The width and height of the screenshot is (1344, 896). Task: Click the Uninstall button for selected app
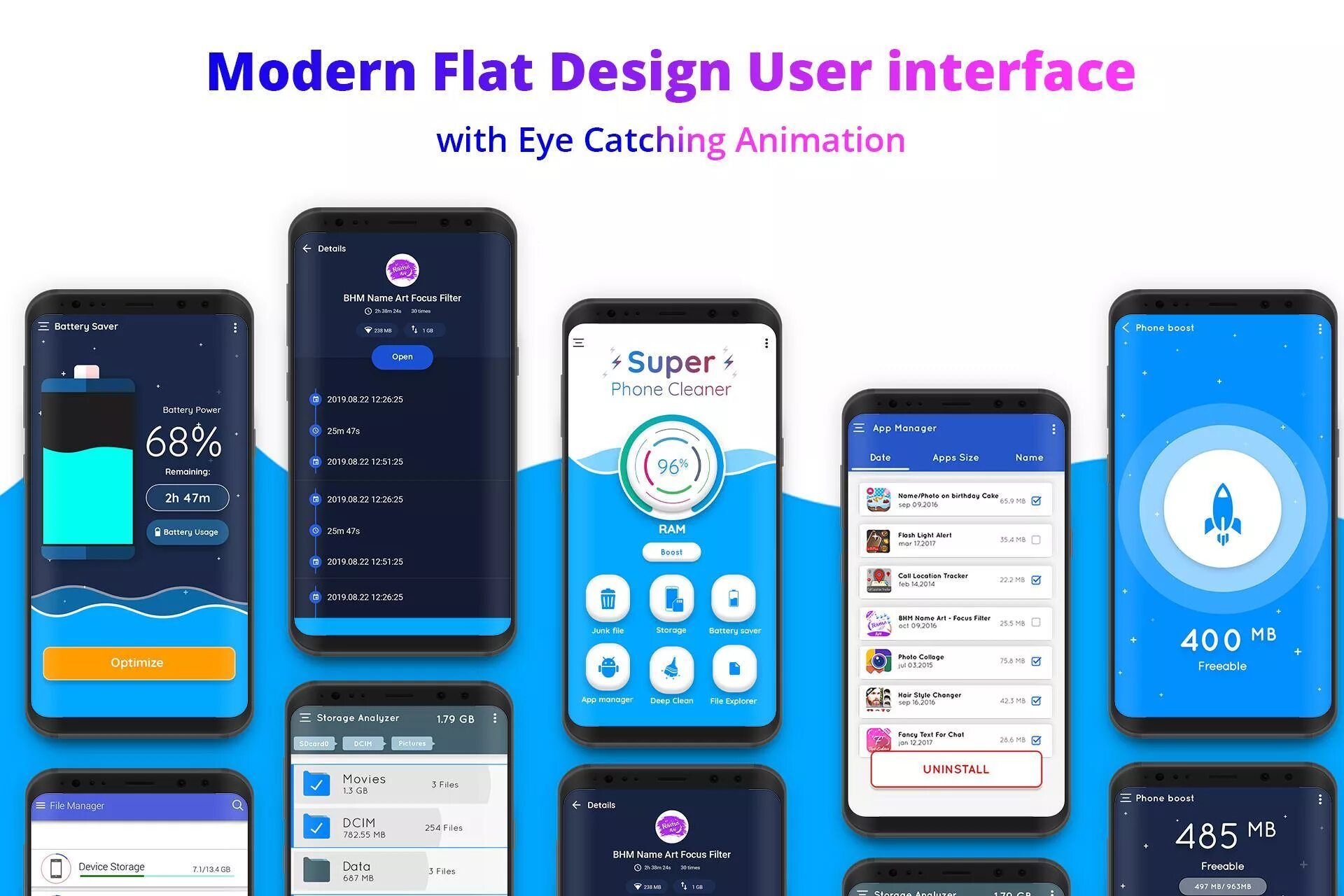pos(951,773)
